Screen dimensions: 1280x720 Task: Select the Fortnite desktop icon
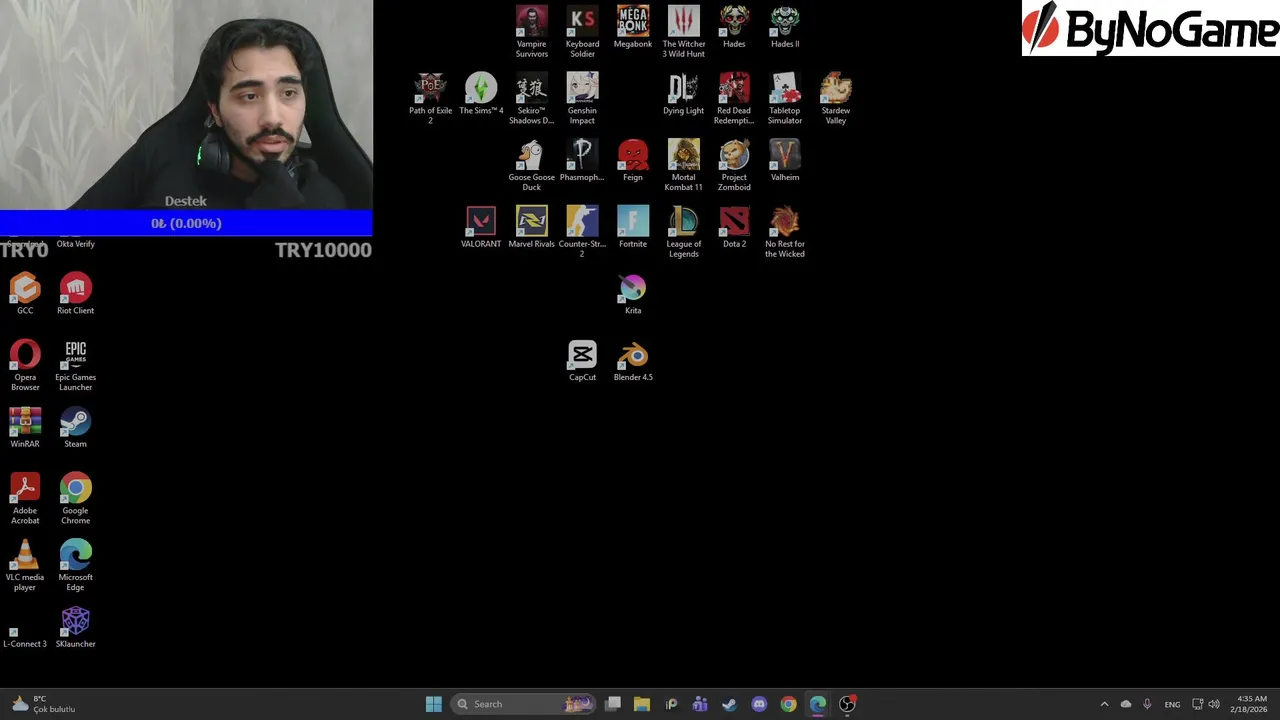tap(633, 227)
